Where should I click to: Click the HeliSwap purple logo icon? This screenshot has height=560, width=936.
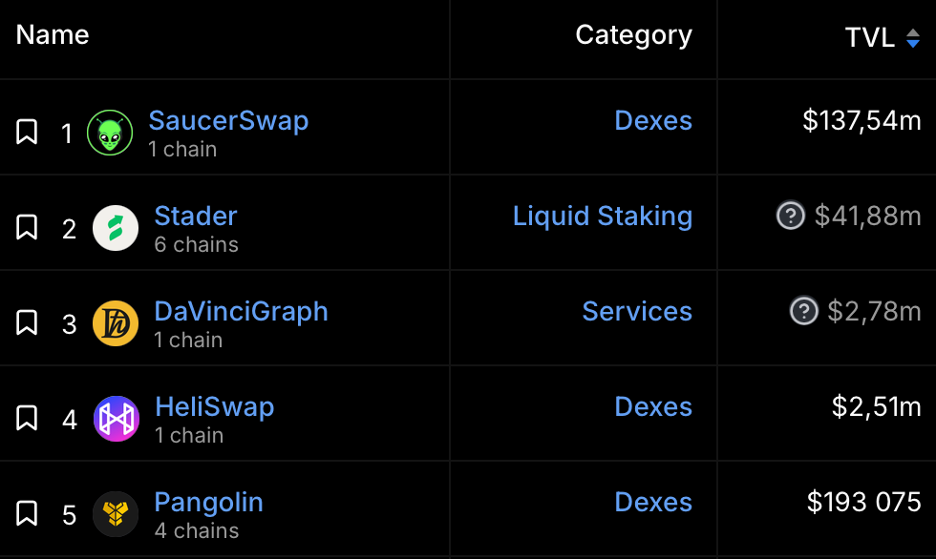pyautogui.click(x=116, y=419)
